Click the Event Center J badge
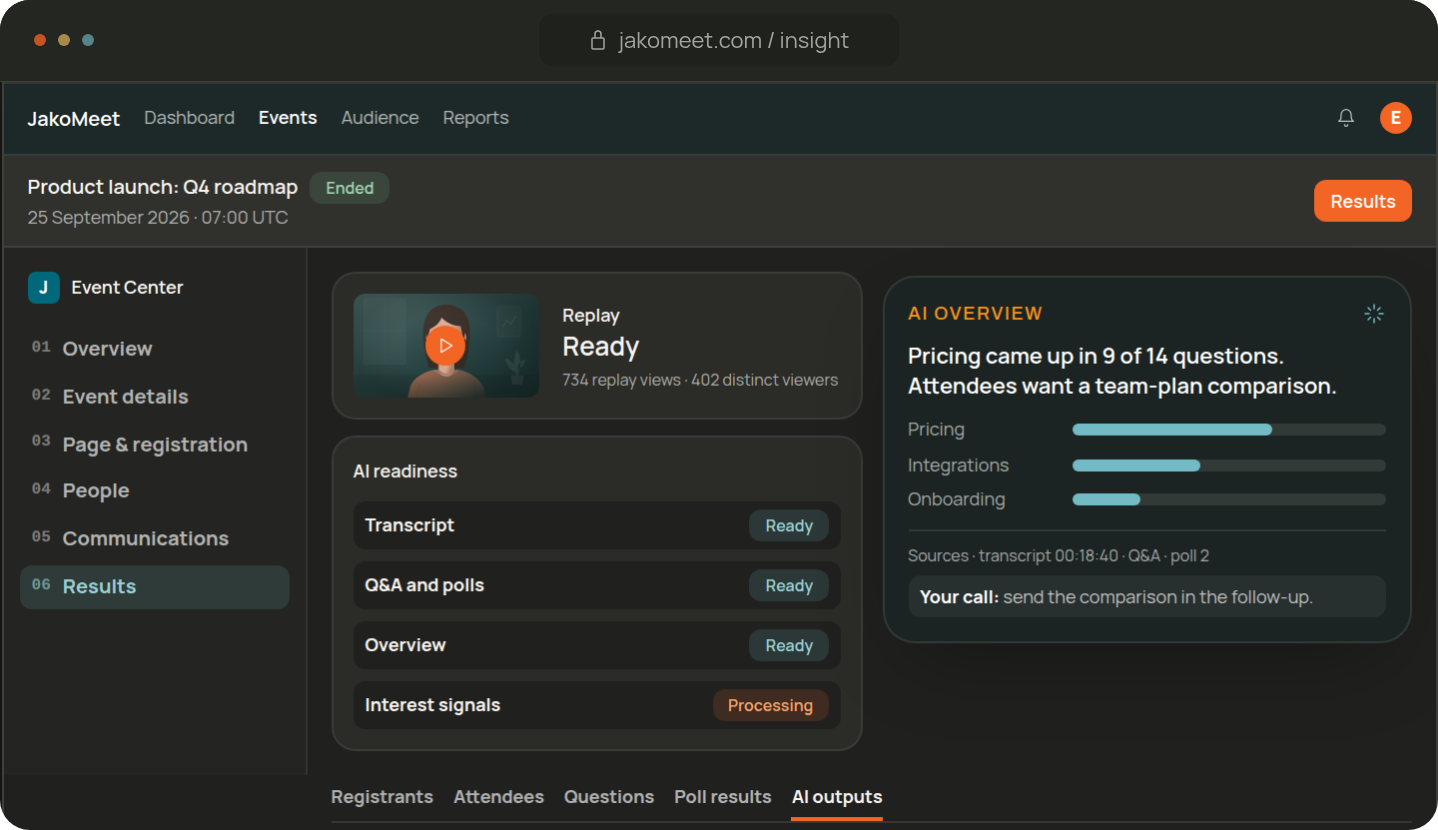The width and height of the screenshot is (1438, 830). pyautogui.click(x=44, y=287)
